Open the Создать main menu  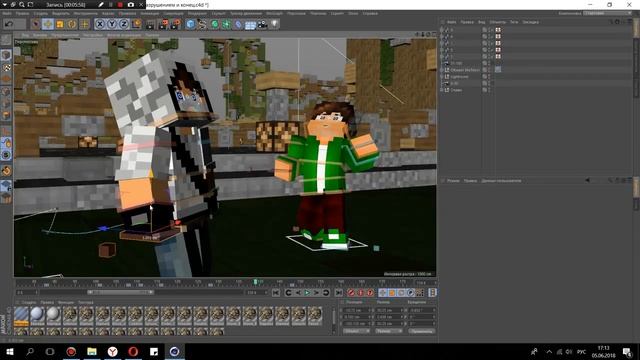tap(41, 13)
